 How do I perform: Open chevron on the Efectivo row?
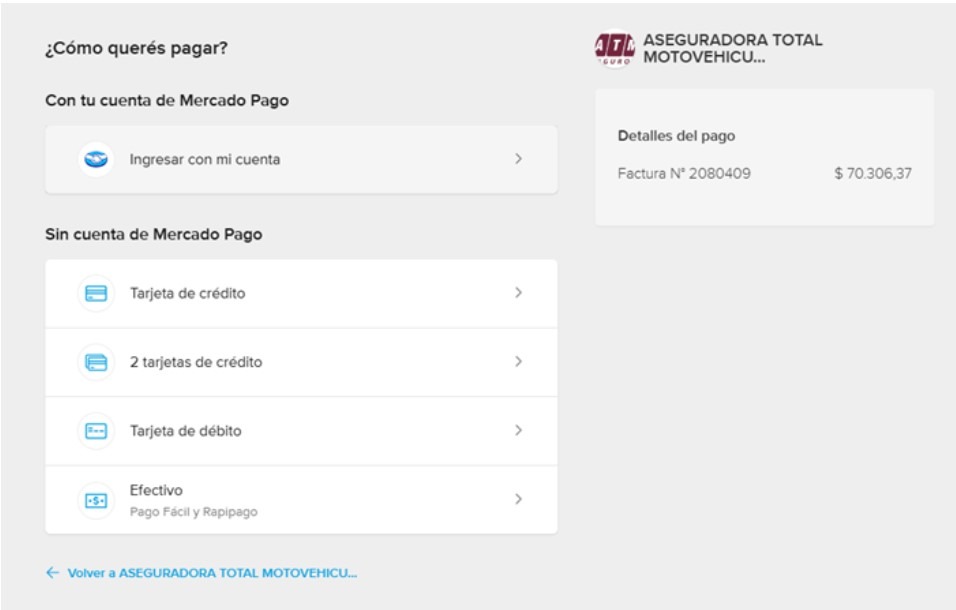518,499
